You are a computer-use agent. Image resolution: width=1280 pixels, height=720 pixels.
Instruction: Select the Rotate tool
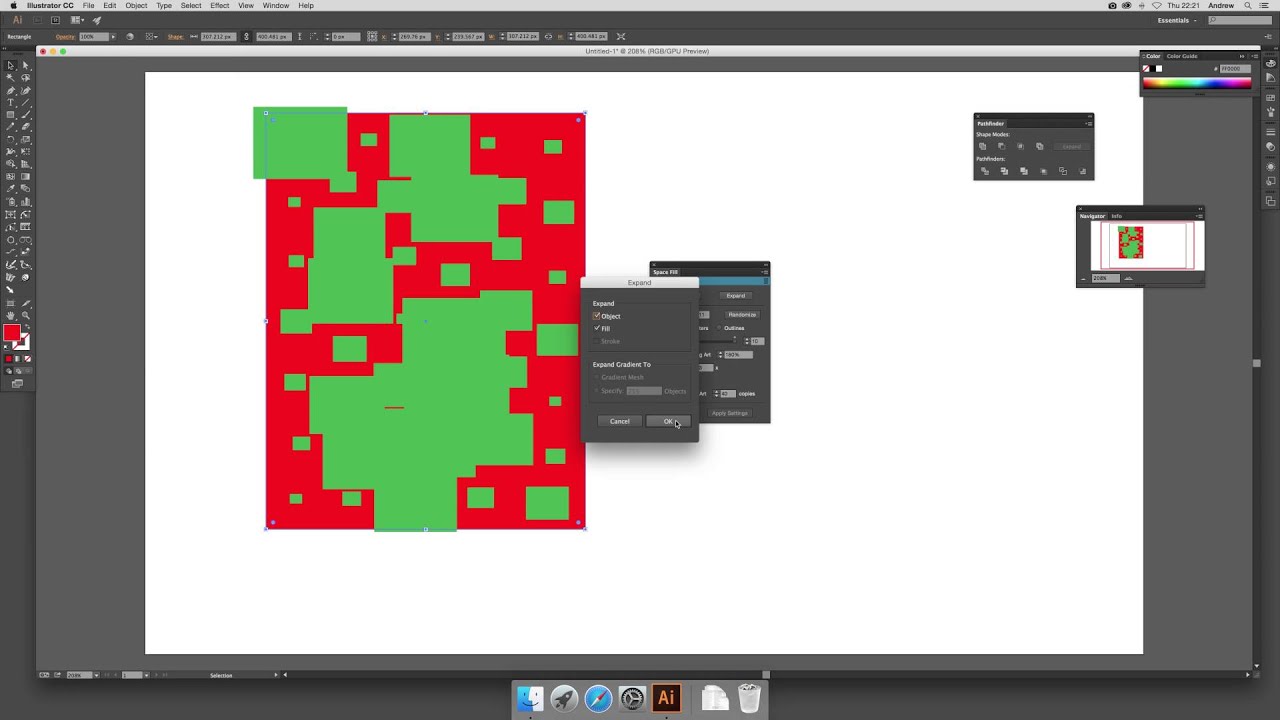point(11,140)
